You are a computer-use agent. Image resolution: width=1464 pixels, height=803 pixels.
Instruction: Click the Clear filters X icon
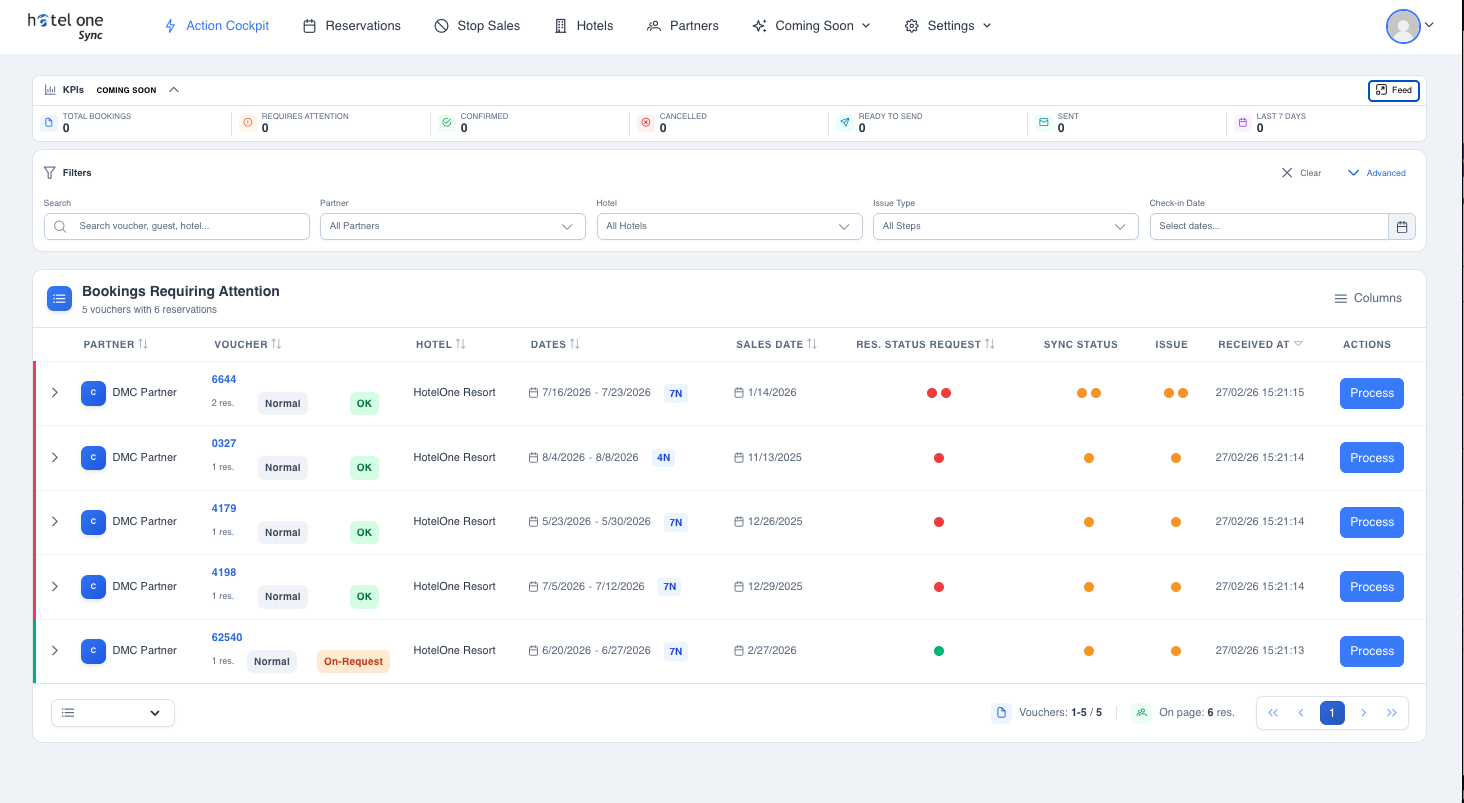[1289, 172]
